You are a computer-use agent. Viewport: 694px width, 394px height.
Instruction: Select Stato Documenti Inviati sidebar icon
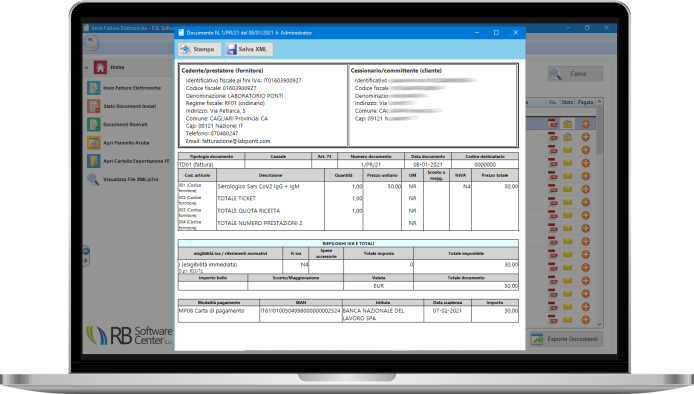click(93, 106)
